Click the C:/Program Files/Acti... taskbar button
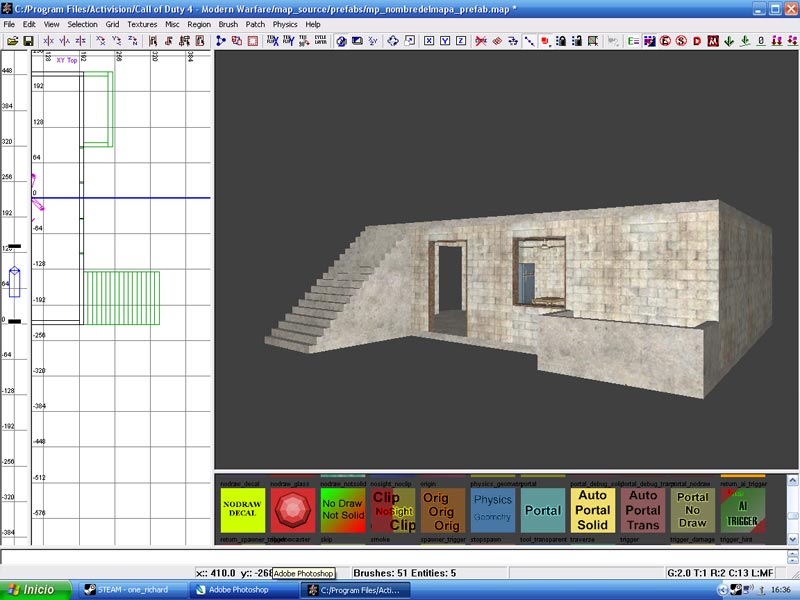 356,590
